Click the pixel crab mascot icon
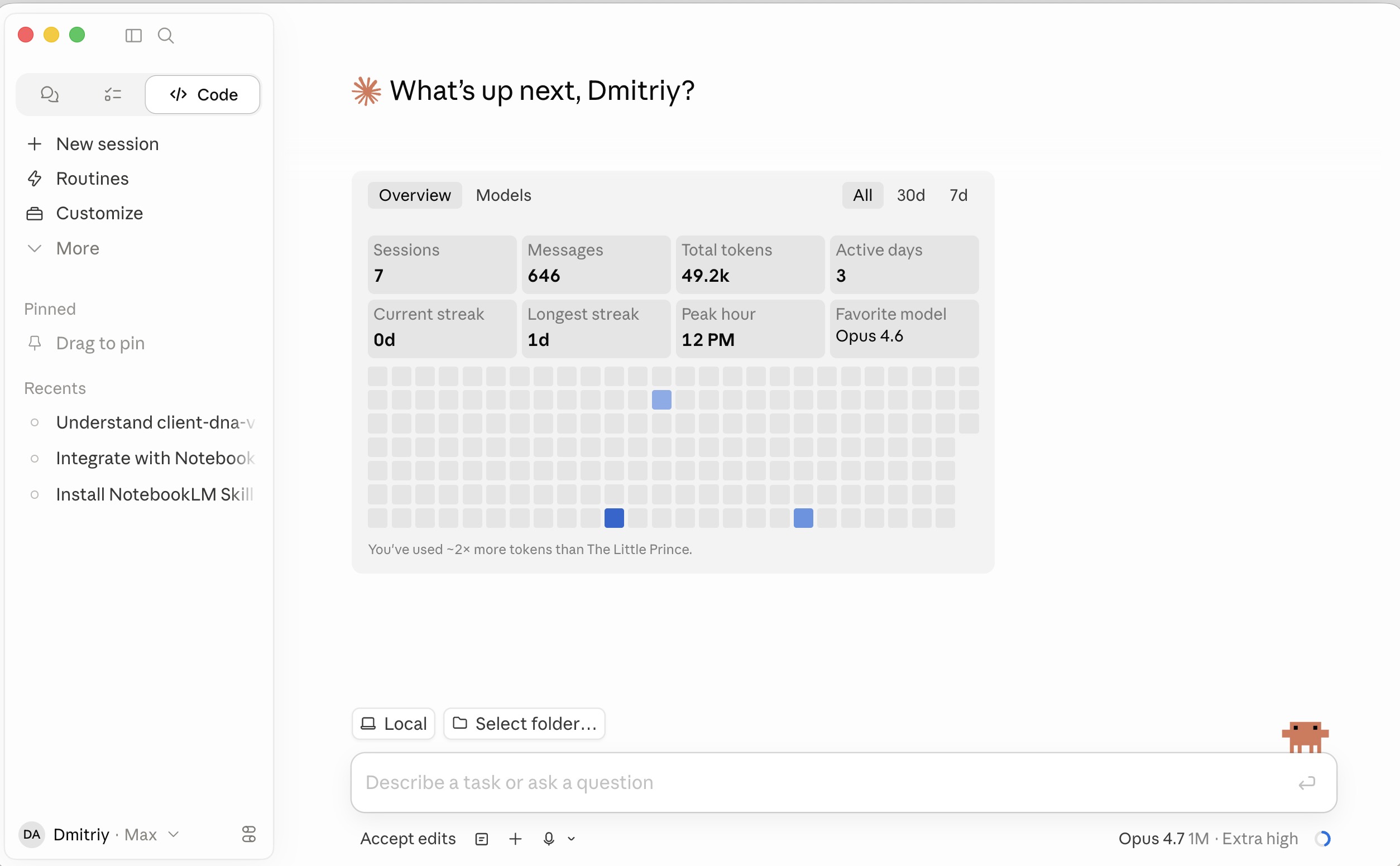 coord(1305,737)
